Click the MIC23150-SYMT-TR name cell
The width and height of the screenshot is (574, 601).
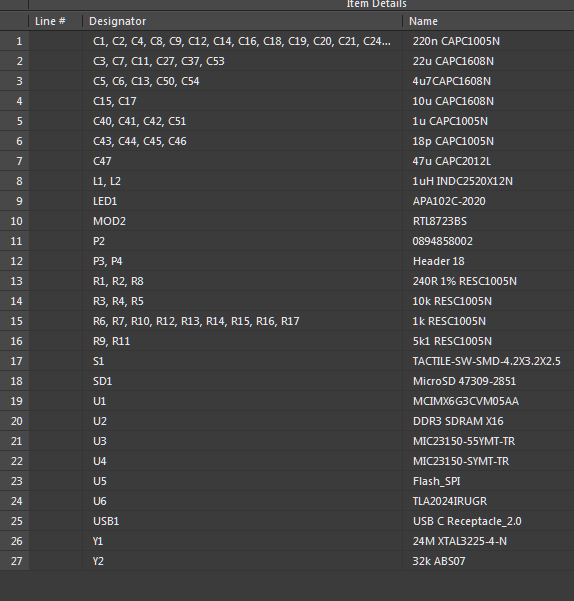[489, 461]
